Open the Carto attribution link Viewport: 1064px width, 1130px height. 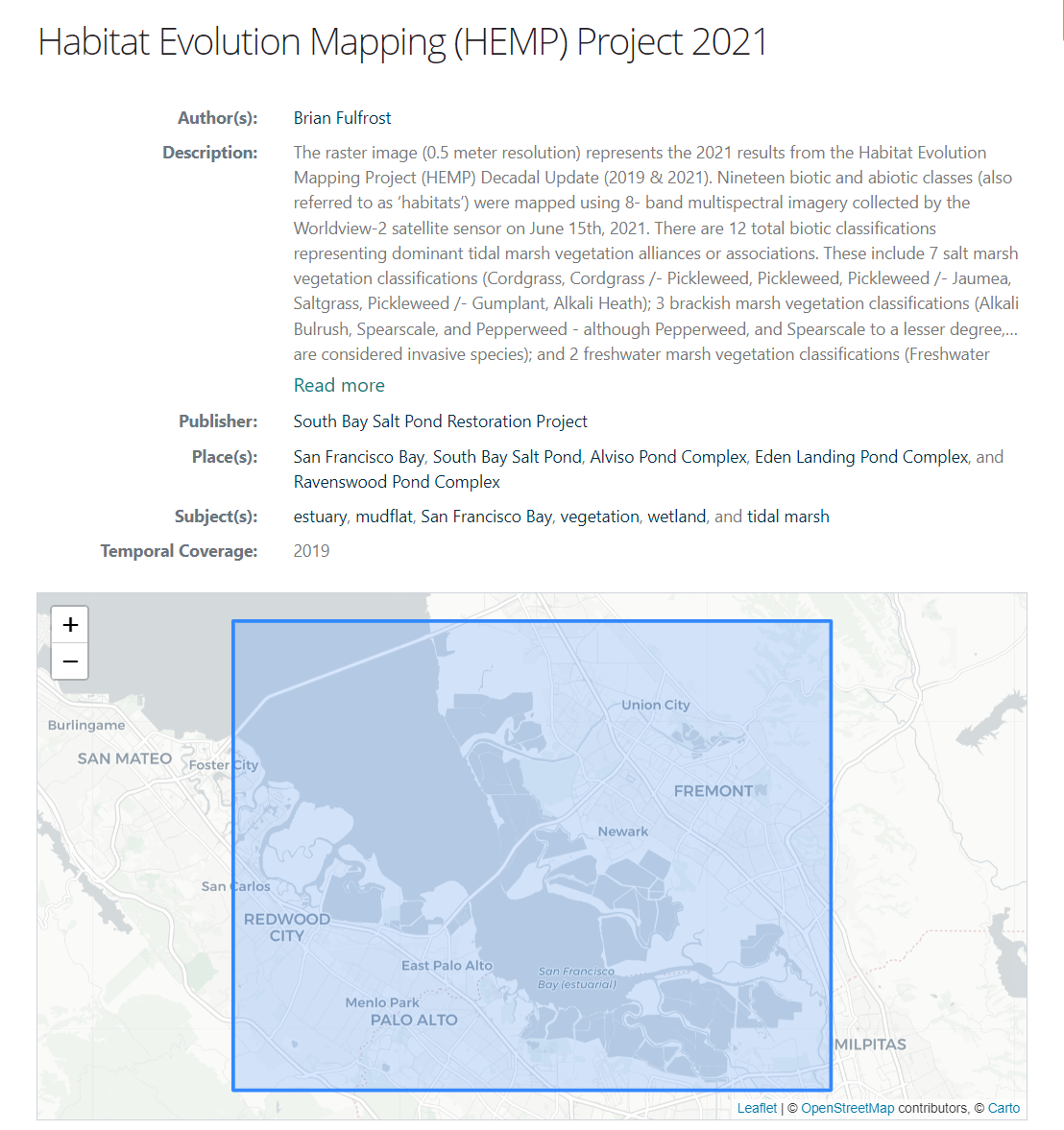coord(1004,1108)
